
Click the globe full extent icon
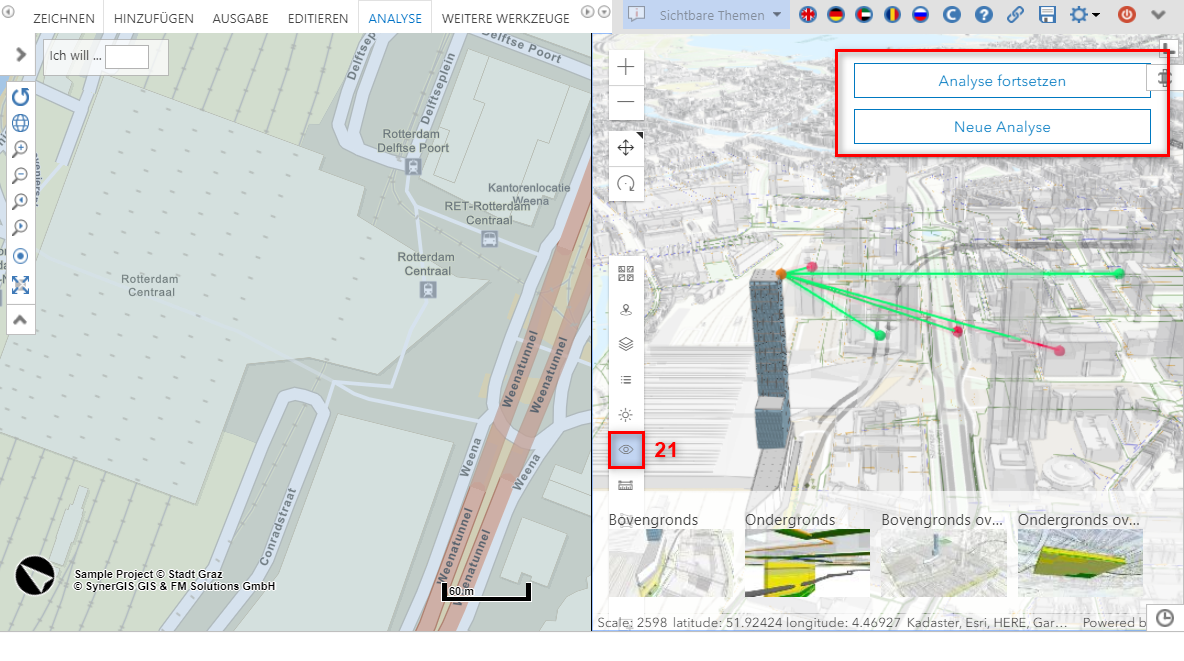[20, 123]
